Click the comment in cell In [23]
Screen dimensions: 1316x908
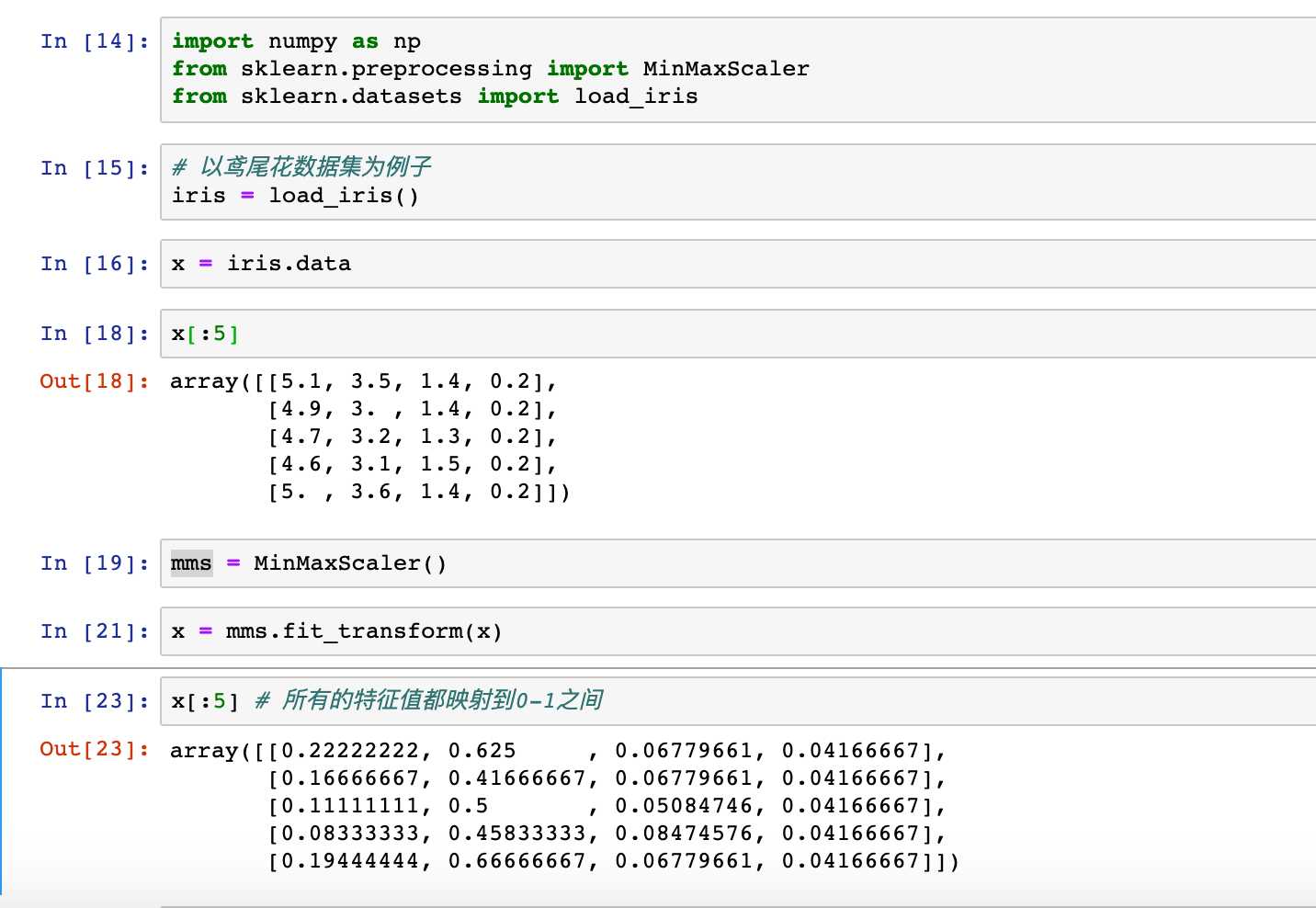click(x=429, y=700)
